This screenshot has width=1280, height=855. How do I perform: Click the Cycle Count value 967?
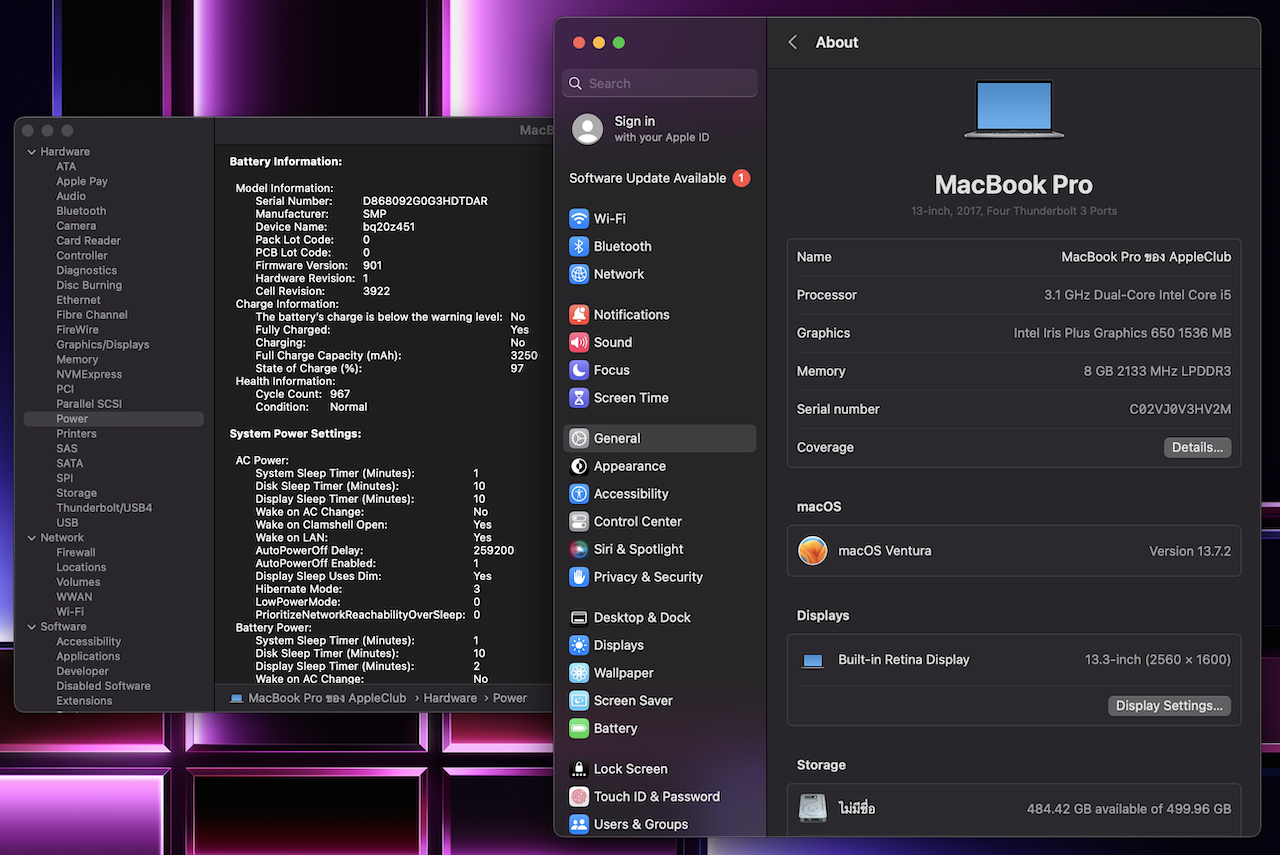pos(340,394)
